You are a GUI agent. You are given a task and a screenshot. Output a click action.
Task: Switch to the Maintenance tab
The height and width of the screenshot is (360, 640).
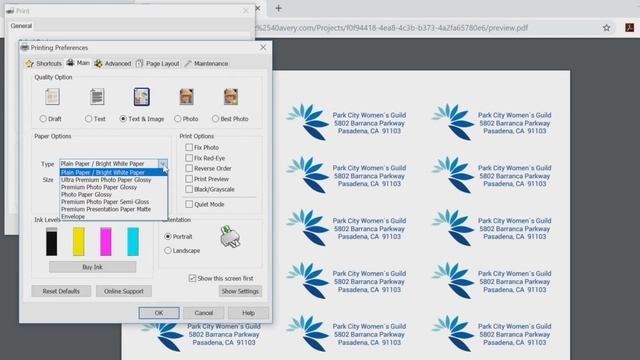click(206, 63)
